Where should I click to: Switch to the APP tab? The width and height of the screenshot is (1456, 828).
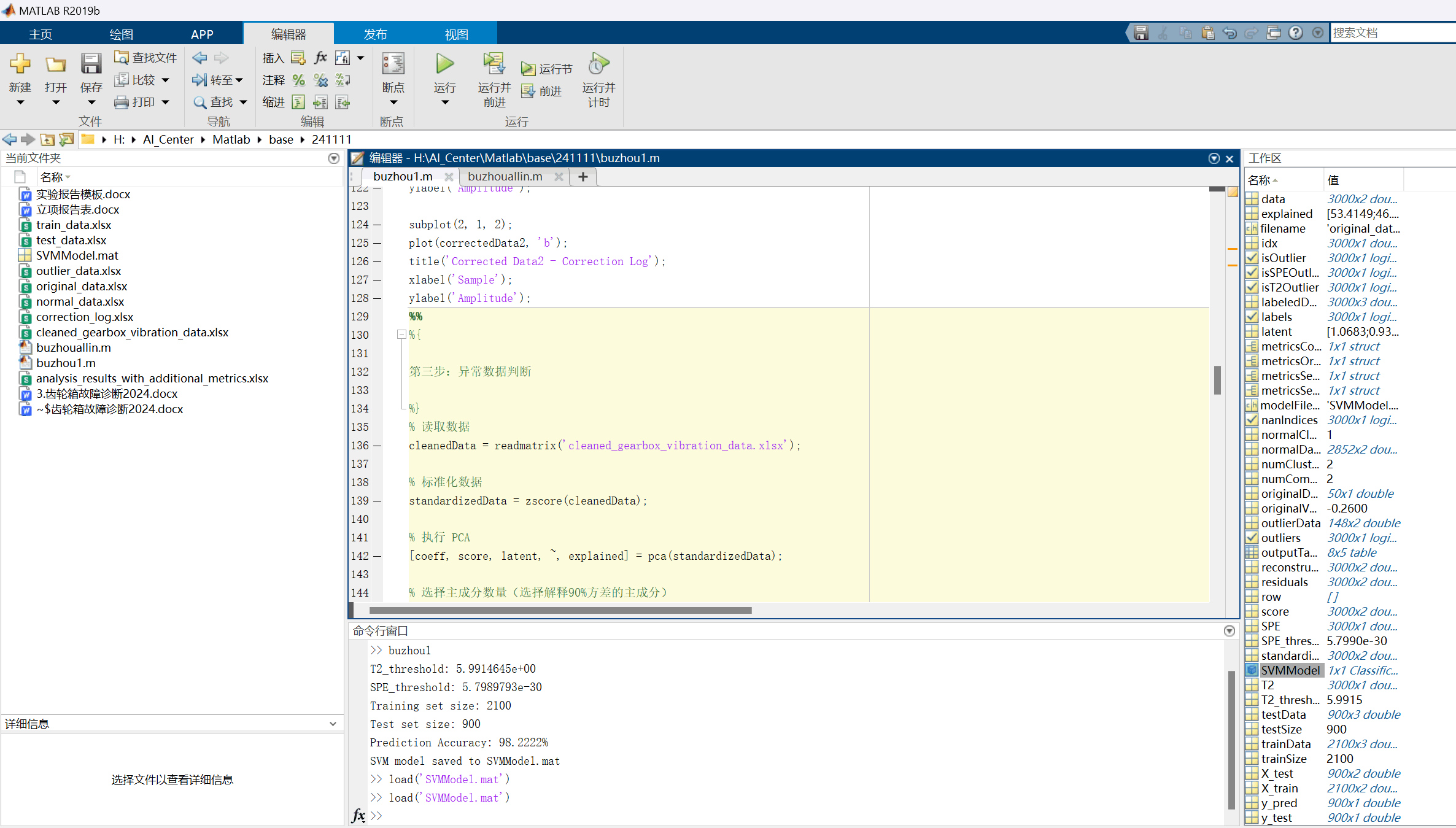point(202,34)
